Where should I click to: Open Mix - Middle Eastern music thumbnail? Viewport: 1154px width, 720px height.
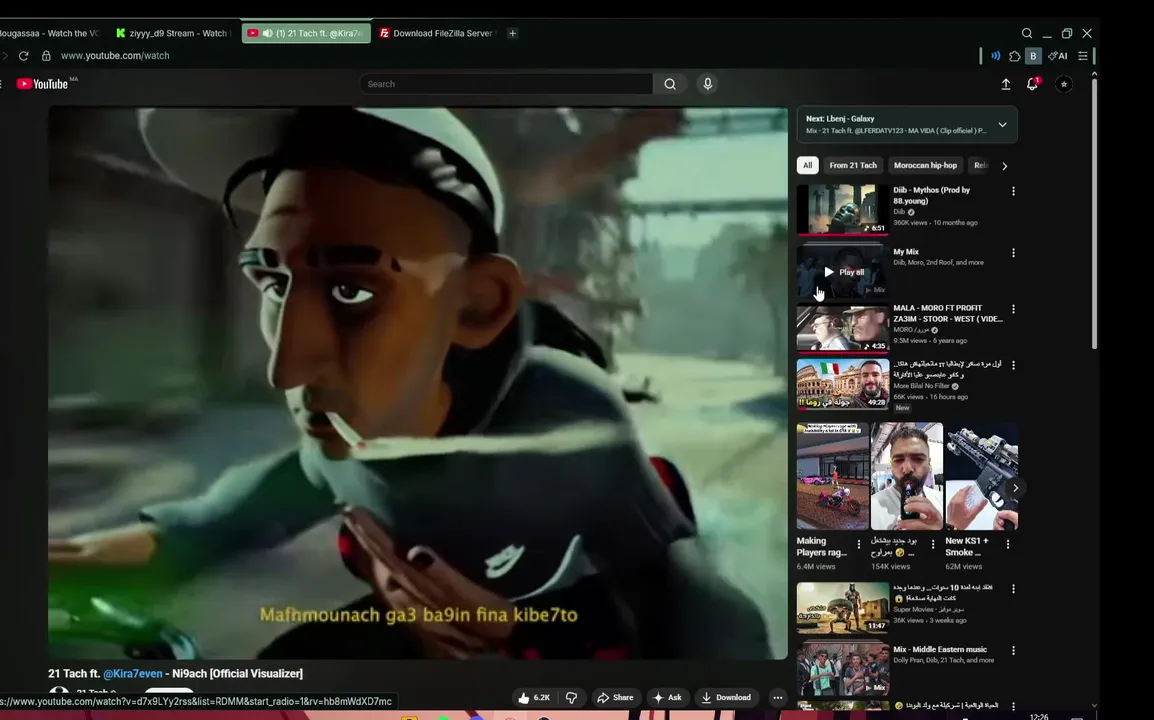coord(843,668)
